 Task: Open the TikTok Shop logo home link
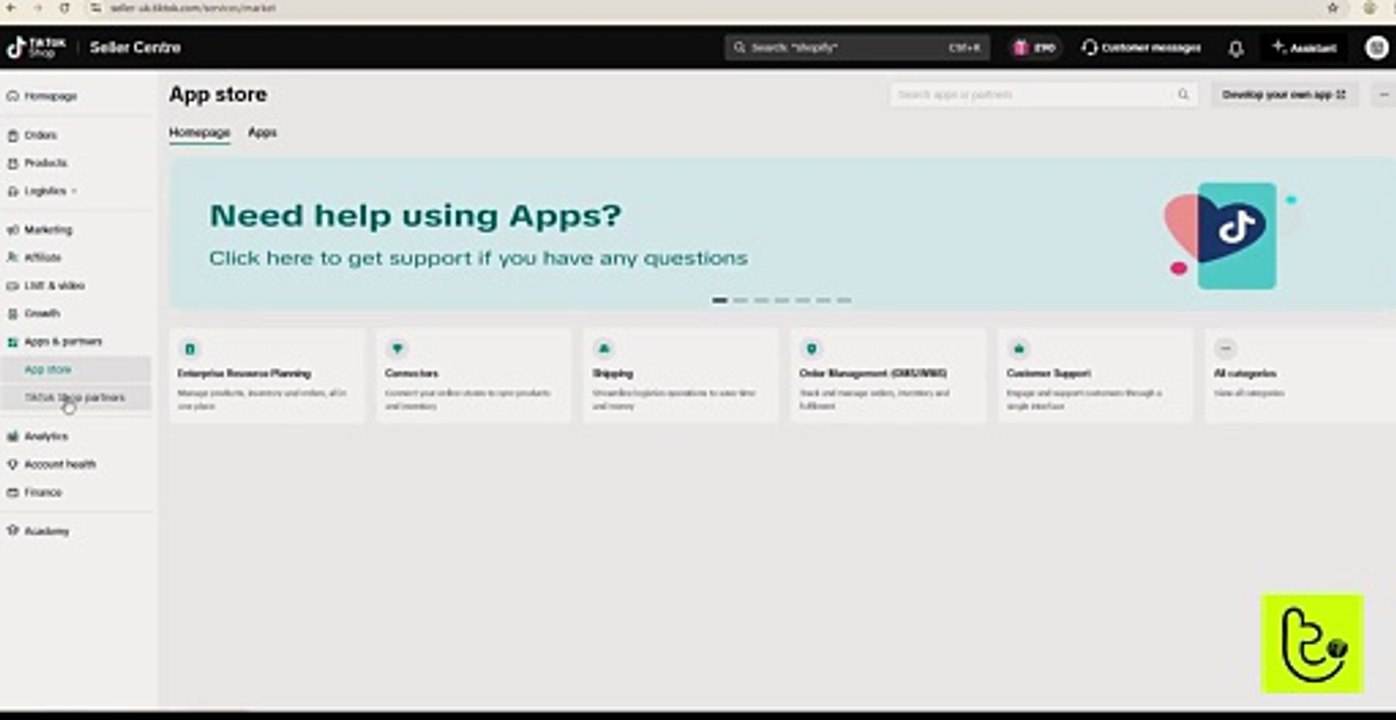37,47
